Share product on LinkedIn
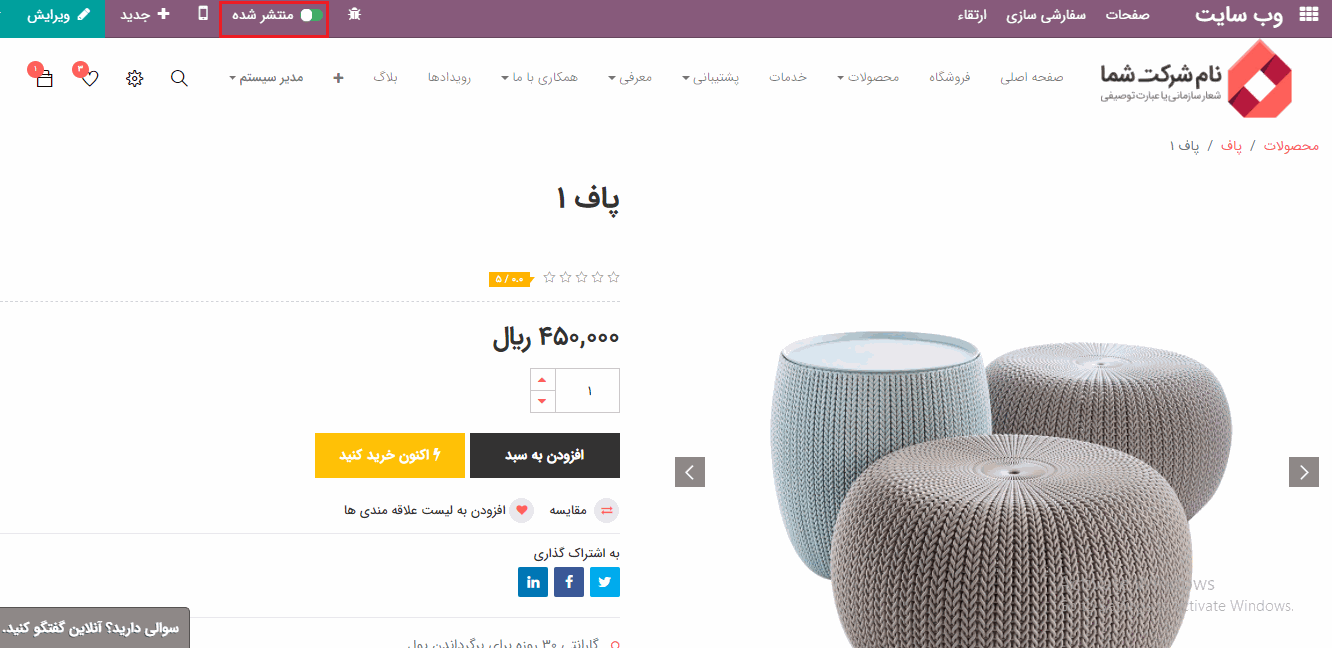The height and width of the screenshot is (648, 1332). [x=533, y=582]
